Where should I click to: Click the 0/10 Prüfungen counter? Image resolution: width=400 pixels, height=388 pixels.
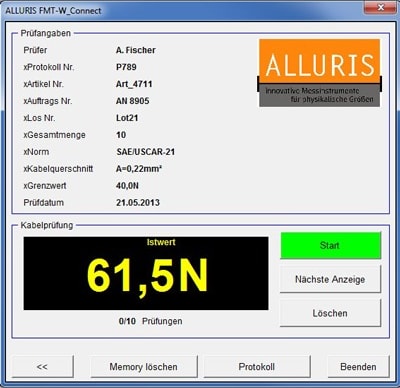150,321
